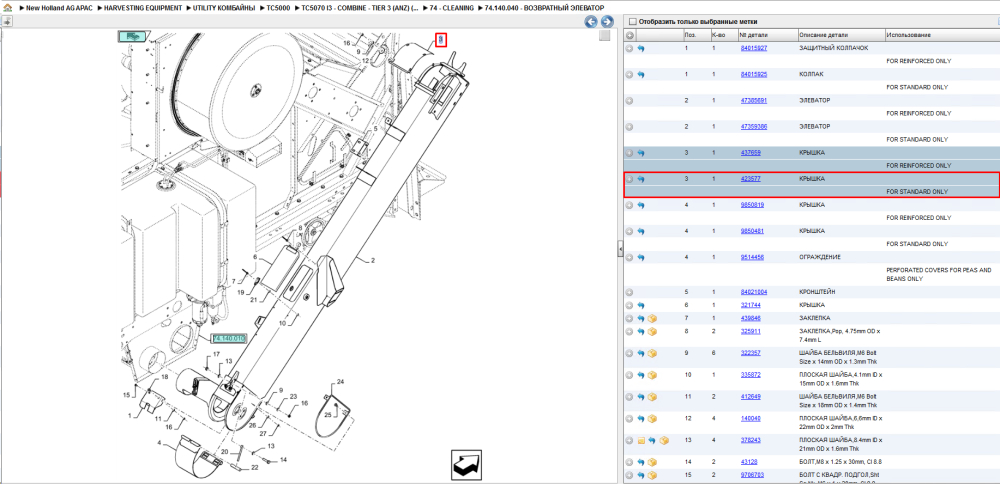1000x484 pixels.
Task: Add part 9514456 with its plus icon
Action: [629, 258]
